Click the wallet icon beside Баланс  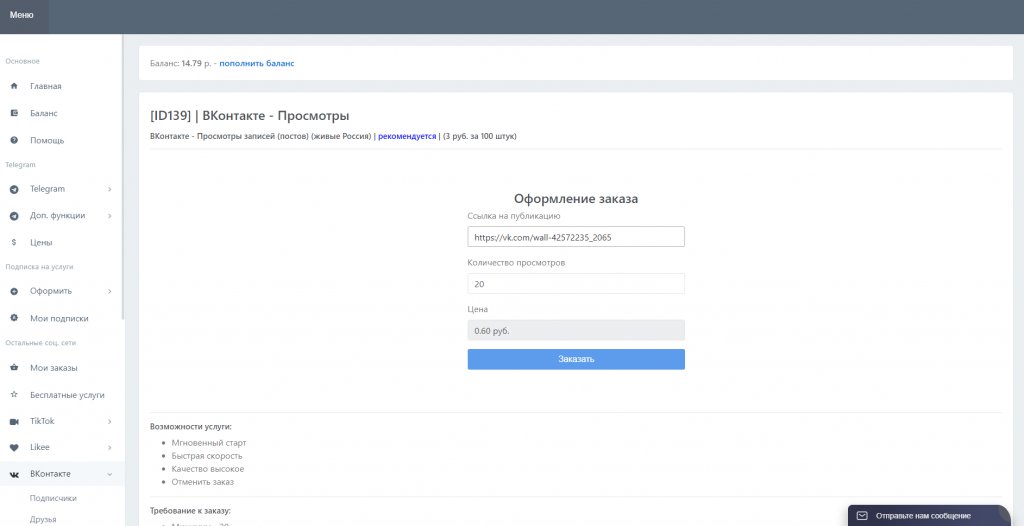(14, 113)
